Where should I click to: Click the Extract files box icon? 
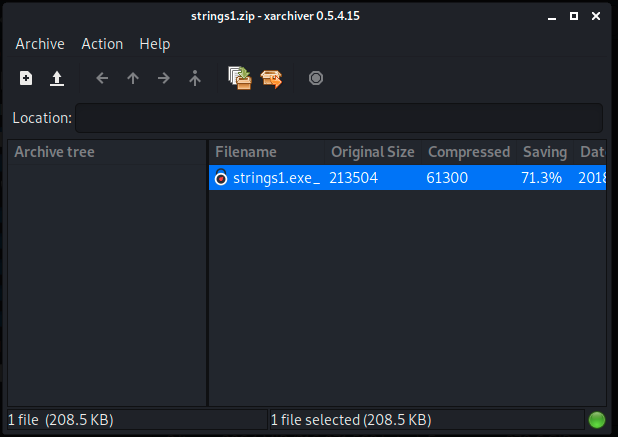pyautogui.click(x=271, y=78)
